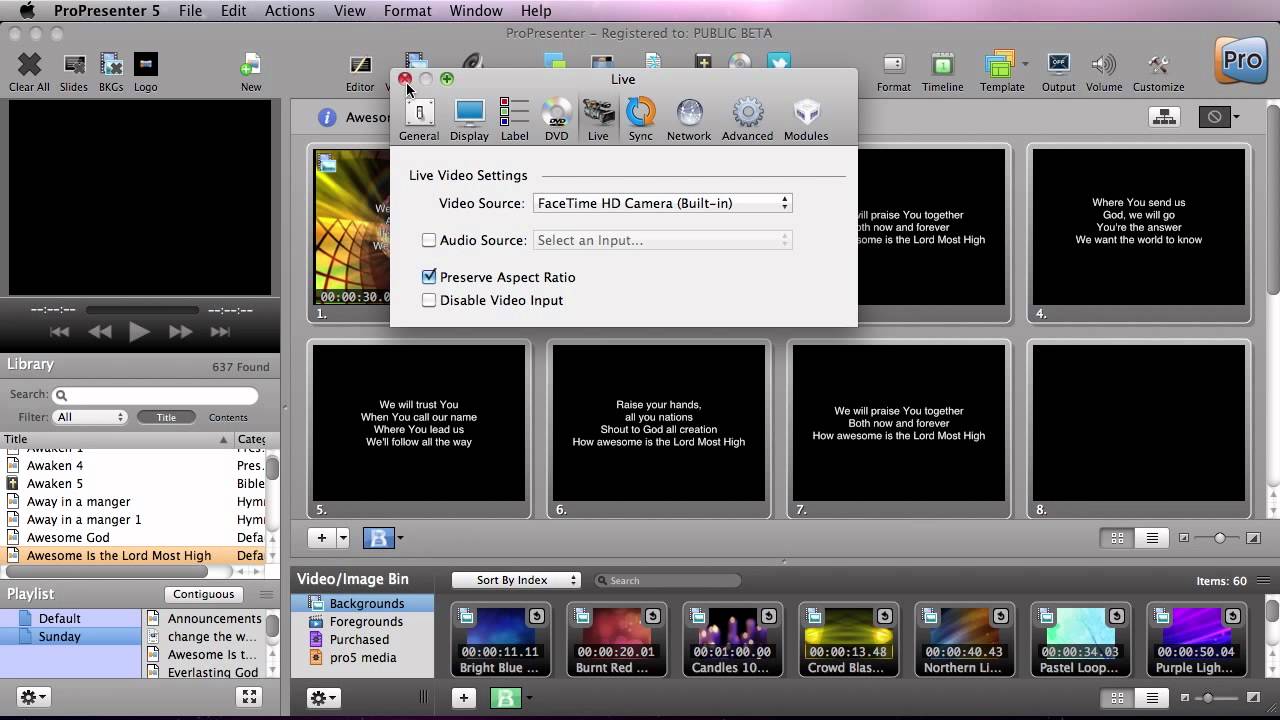Add media to bin with plus button
Viewport: 1280px width, 720px height.
[463, 698]
